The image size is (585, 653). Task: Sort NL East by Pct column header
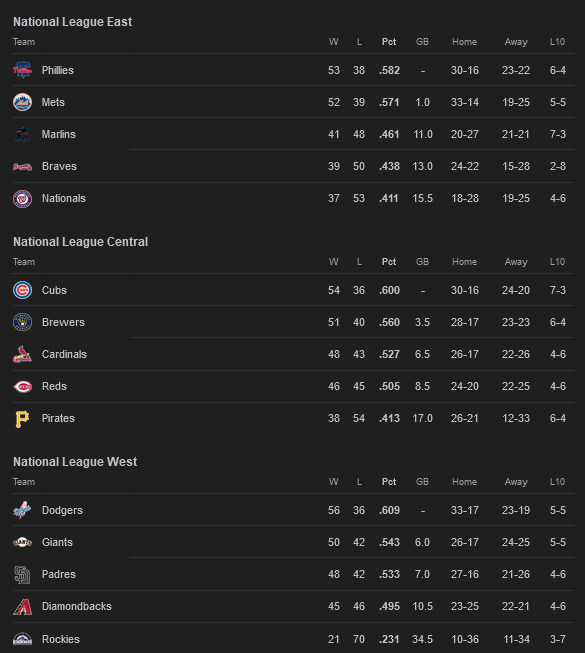pyautogui.click(x=389, y=42)
